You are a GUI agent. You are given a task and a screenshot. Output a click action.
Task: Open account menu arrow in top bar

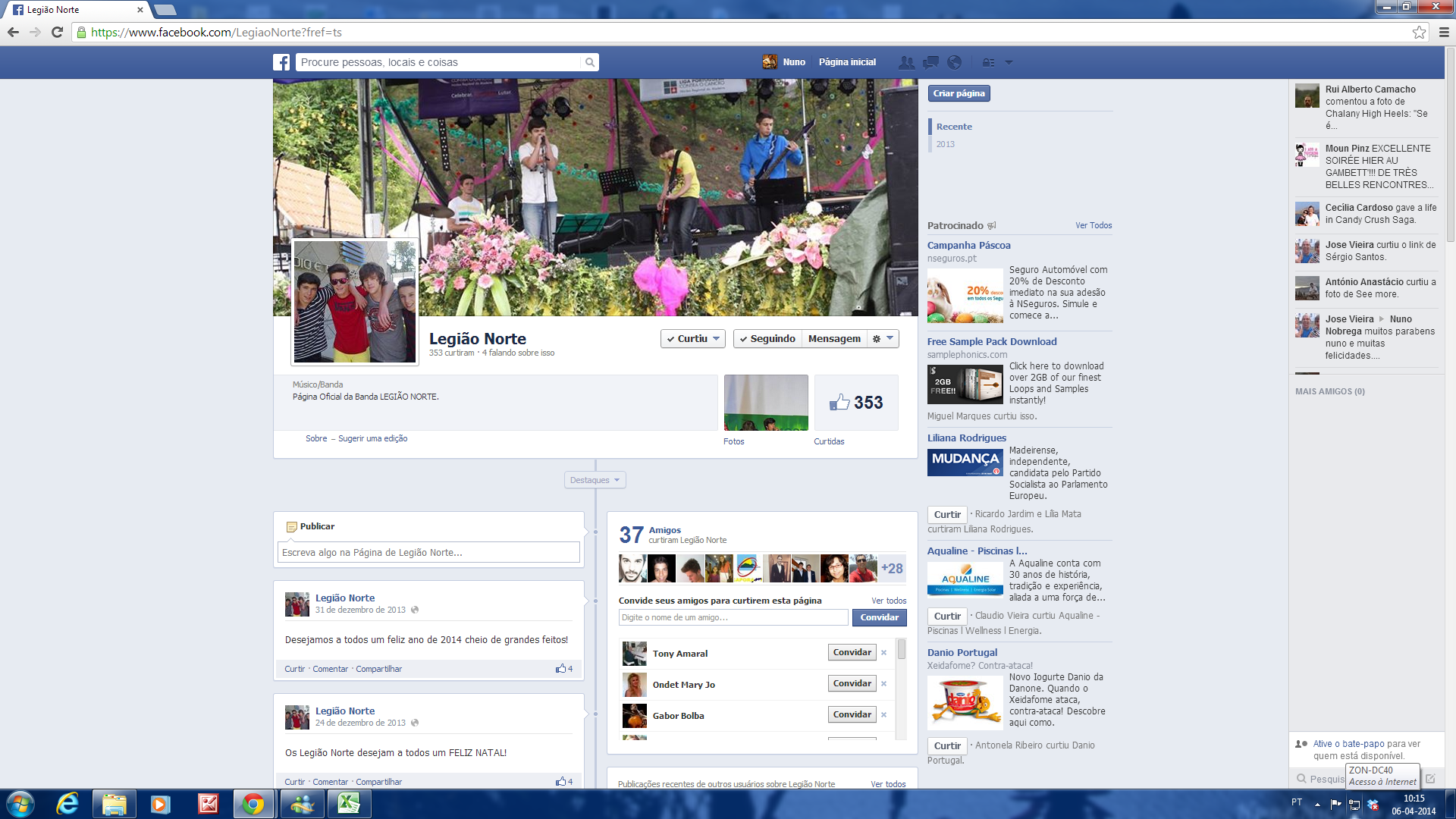click(1009, 62)
